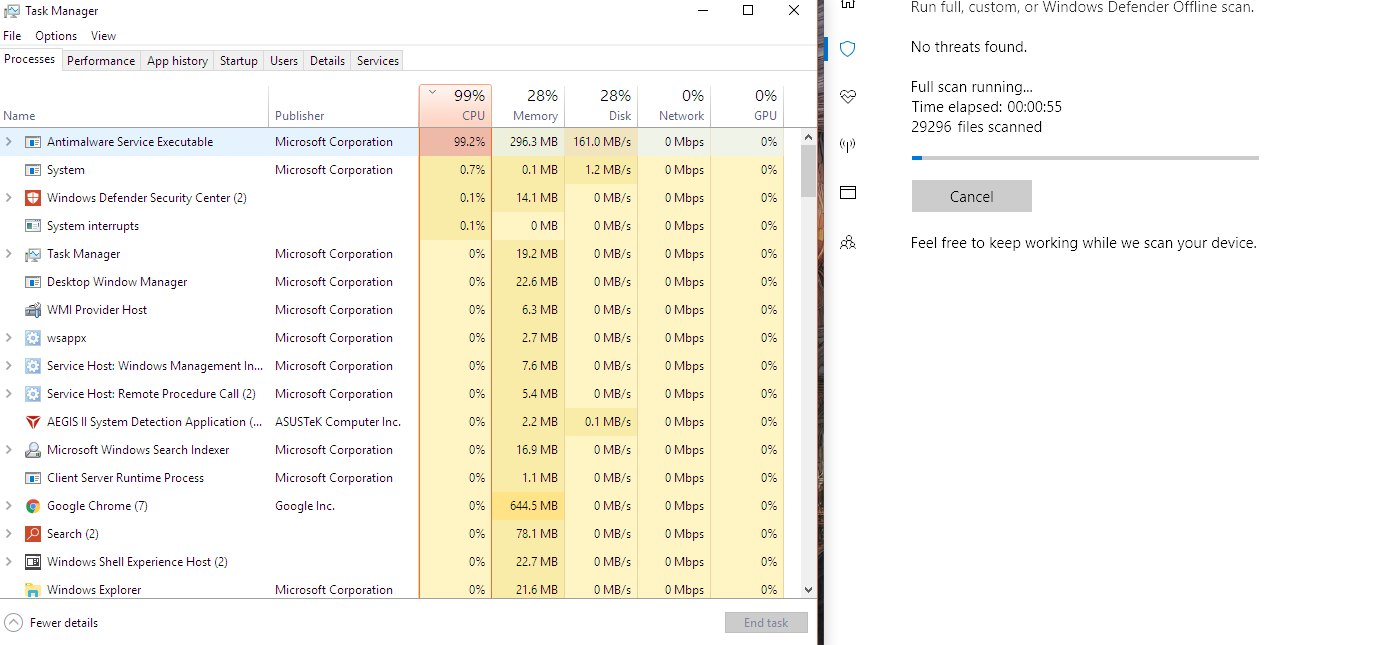Click the Task Manager title bar icon
The height and width of the screenshot is (645, 1380).
(11, 11)
